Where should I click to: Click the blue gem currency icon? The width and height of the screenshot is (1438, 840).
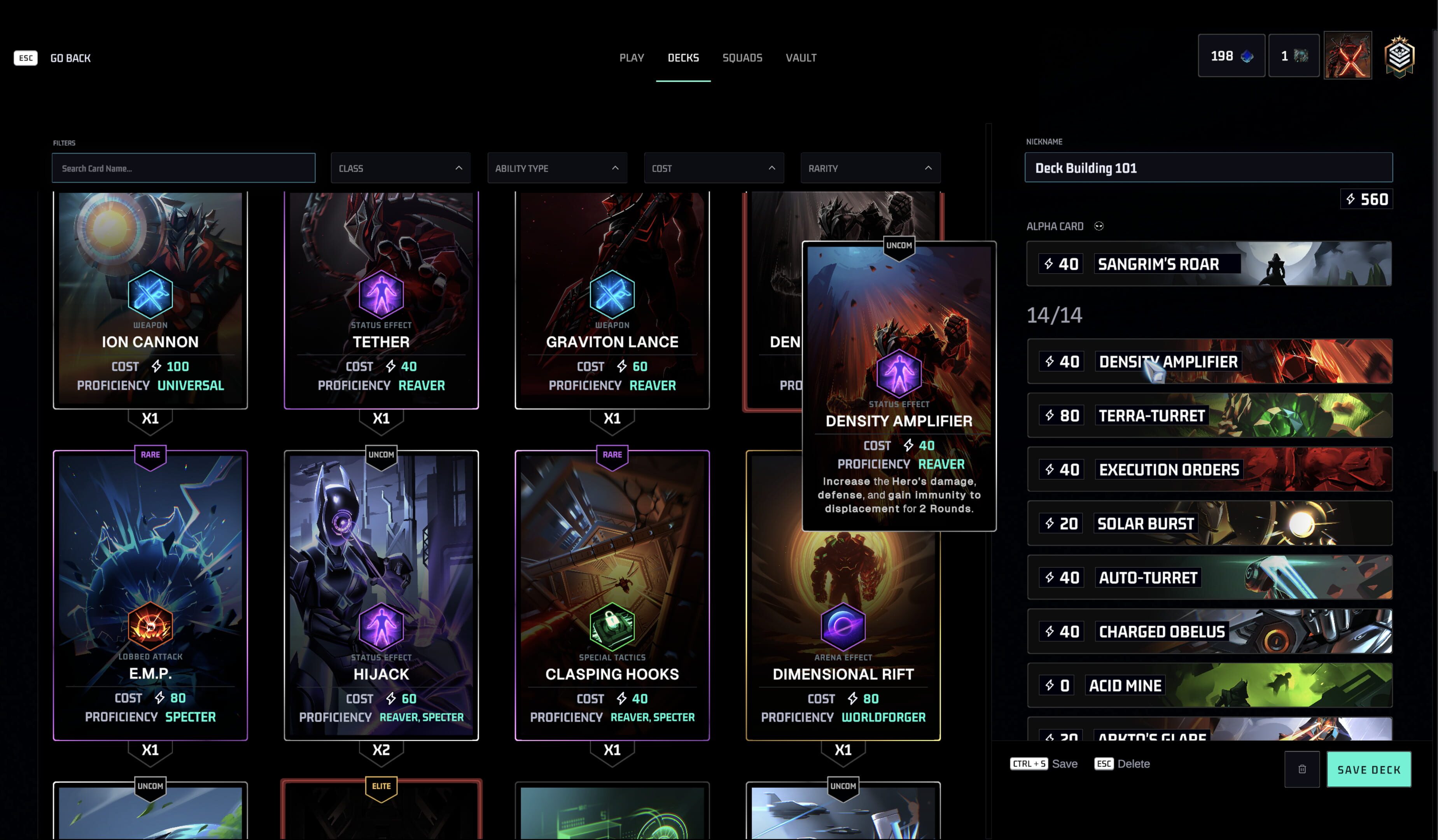[1247, 56]
